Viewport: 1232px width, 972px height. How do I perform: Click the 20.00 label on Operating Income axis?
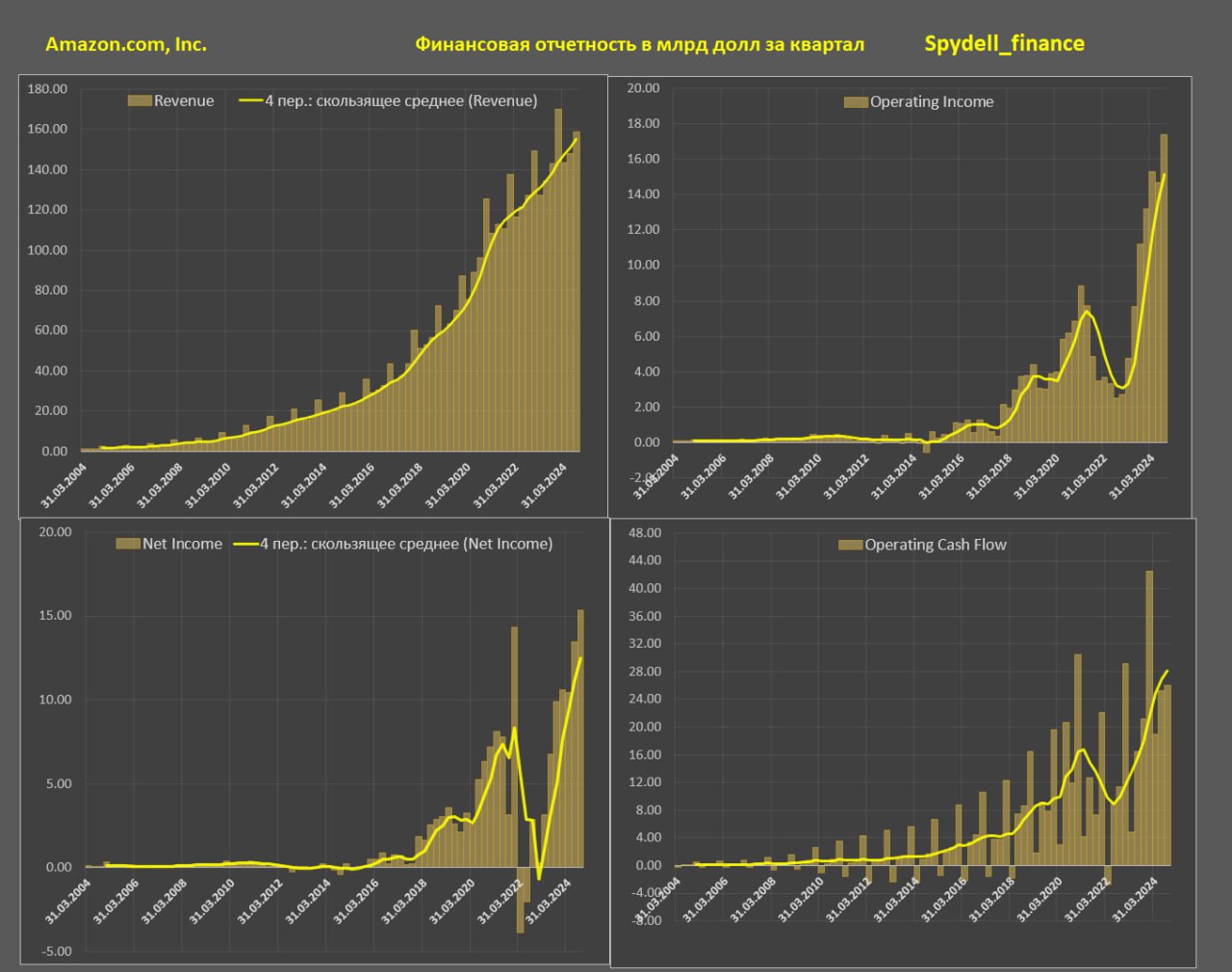tap(643, 88)
